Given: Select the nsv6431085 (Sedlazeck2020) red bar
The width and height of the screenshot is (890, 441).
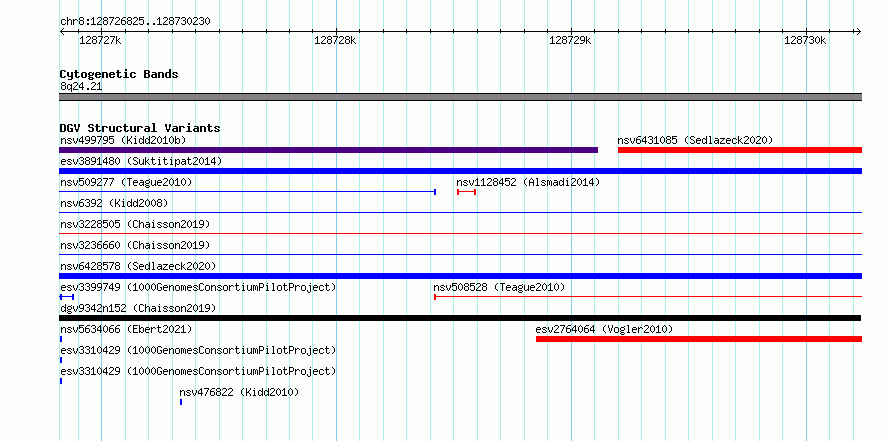Looking at the screenshot, I should [x=740, y=150].
